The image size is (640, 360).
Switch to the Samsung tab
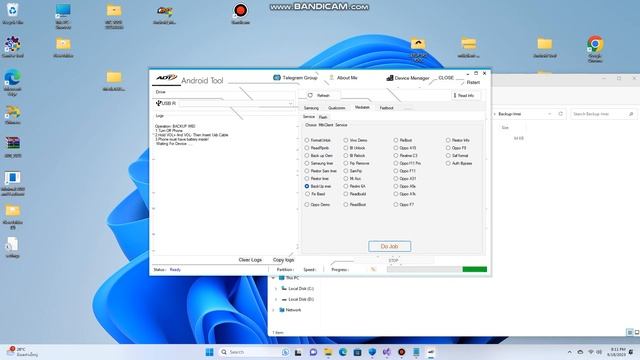coord(311,108)
